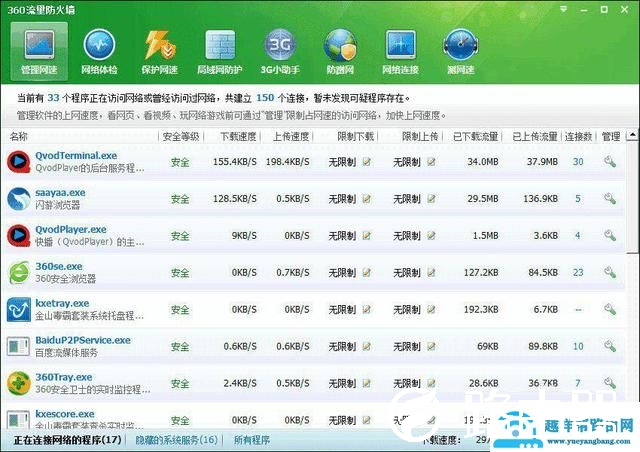Click the 360Tray.exe app icon
Screen dimensions: 640x452
tap(18, 383)
